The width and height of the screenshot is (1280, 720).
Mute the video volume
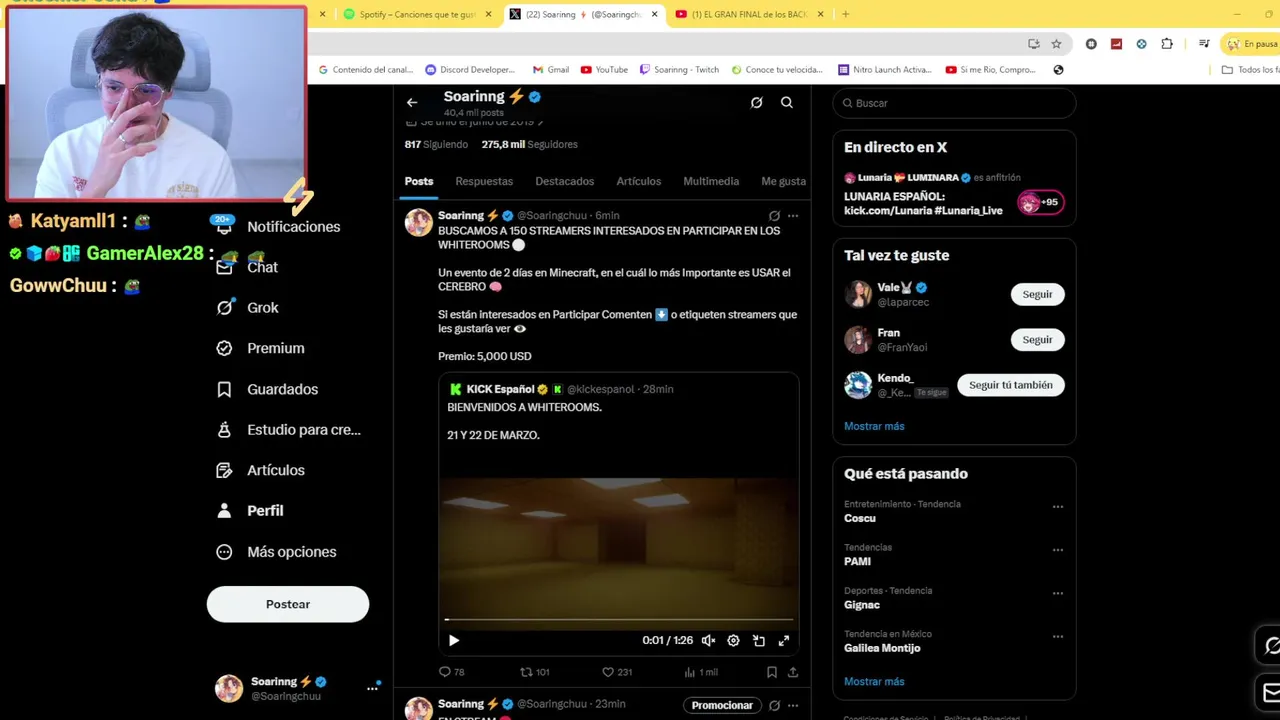(708, 641)
